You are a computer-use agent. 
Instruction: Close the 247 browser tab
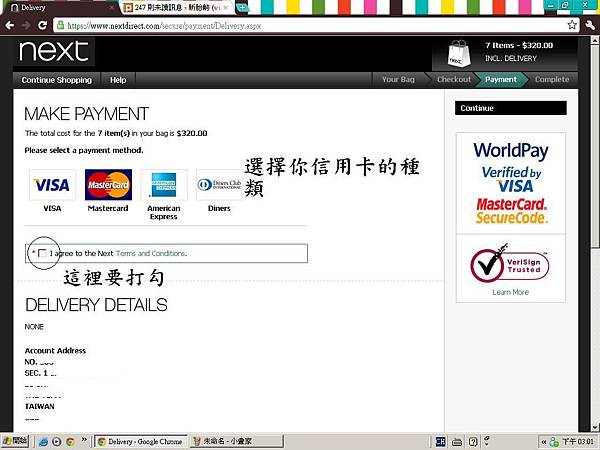tap(226, 8)
